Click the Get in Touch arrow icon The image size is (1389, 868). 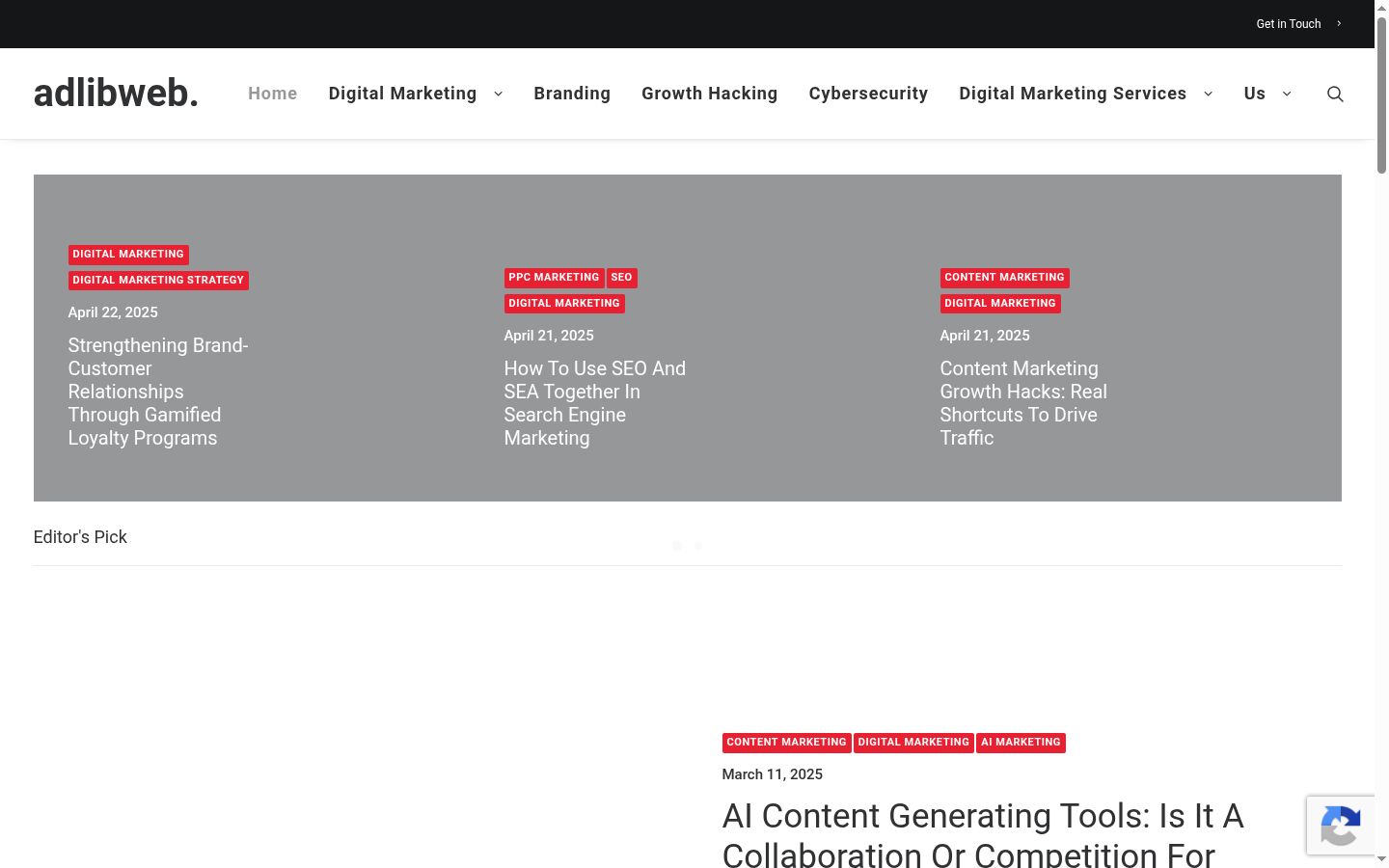pos(1339,23)
